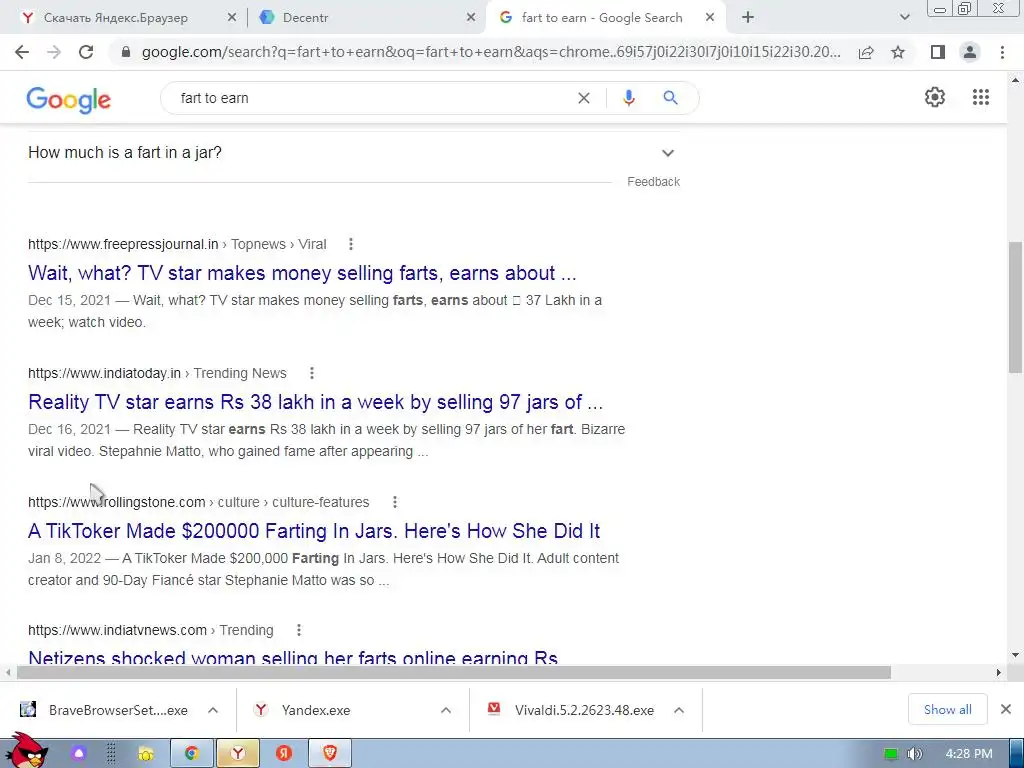Open the side panel icon

pyautogui.click(x=938, y=52)
